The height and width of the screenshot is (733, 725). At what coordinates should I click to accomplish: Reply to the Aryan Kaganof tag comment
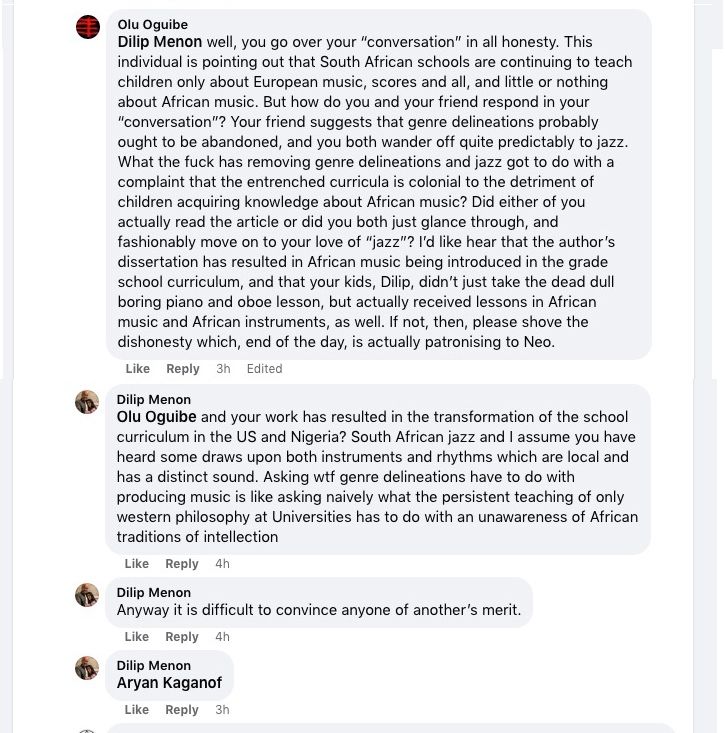182,710
